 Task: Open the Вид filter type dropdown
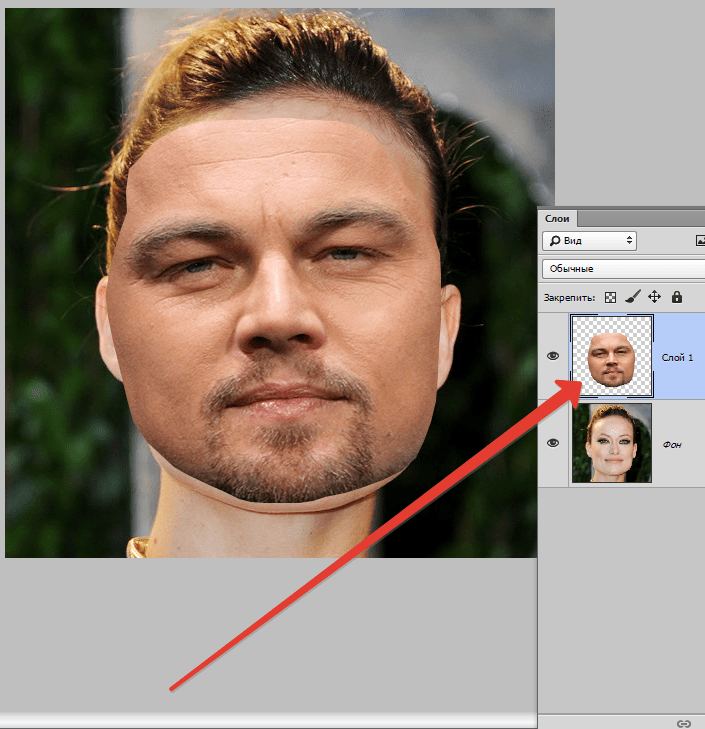589,240
